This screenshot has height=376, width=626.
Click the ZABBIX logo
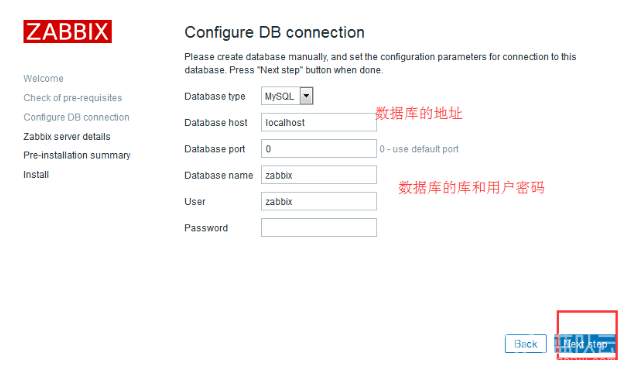[x=67, y=32]
